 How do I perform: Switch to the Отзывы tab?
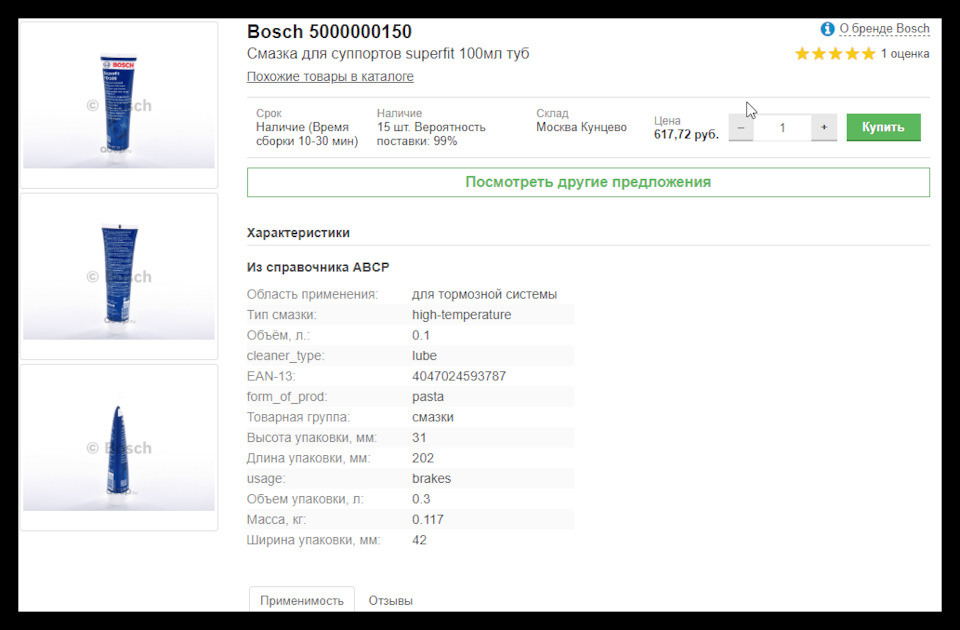tap(390, 600)
